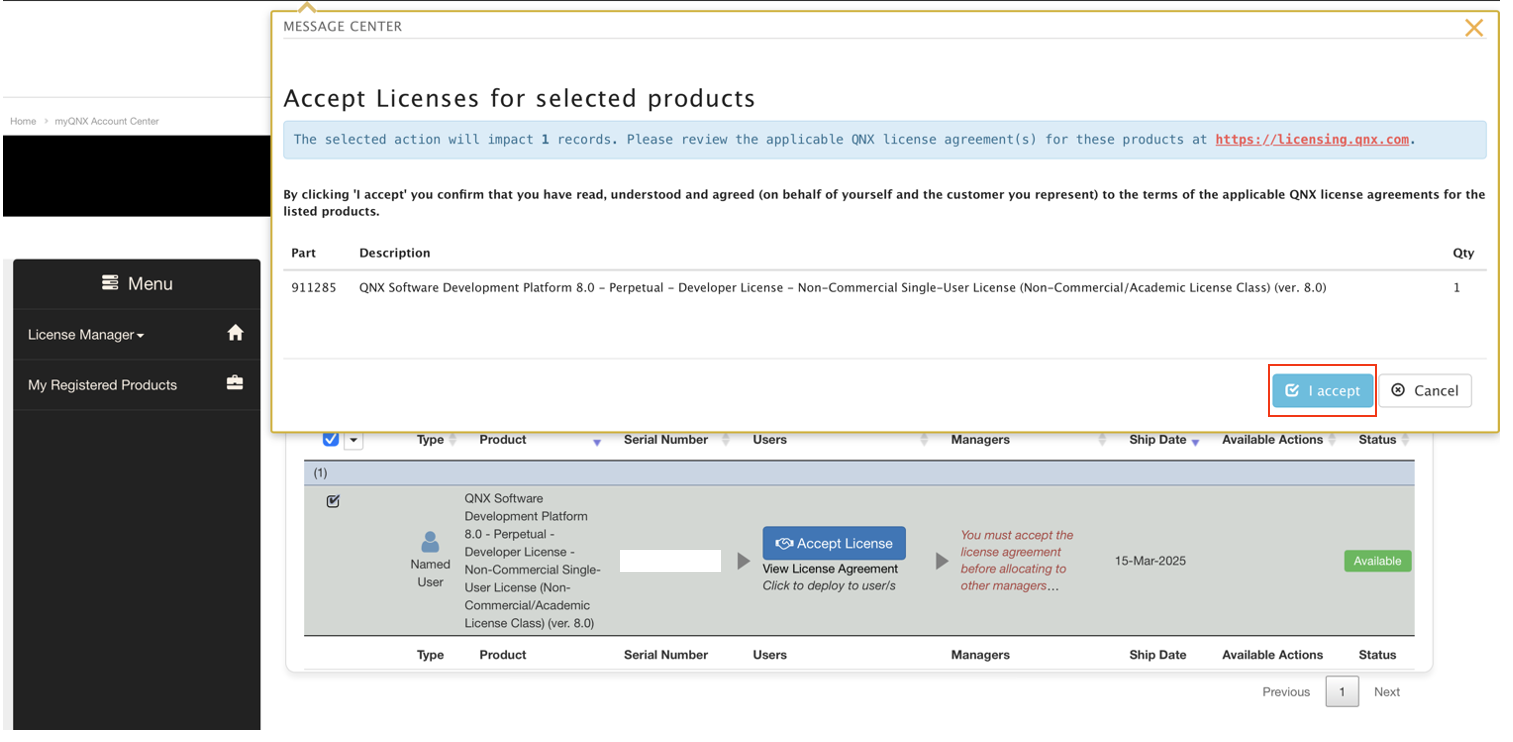
Task: Click the Description column header in dialog
Action: tap(395, 253)
